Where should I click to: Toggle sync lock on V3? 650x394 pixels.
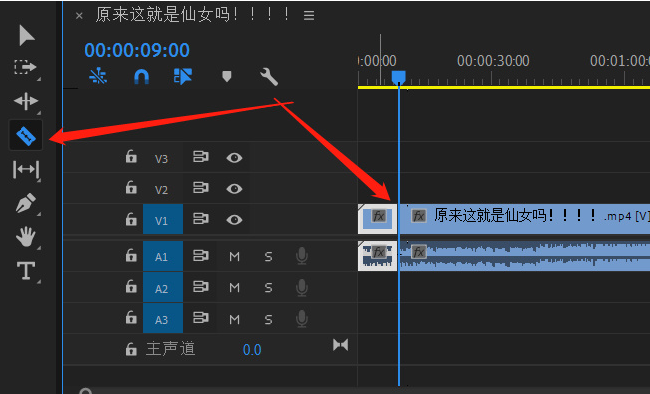[201, 157]
